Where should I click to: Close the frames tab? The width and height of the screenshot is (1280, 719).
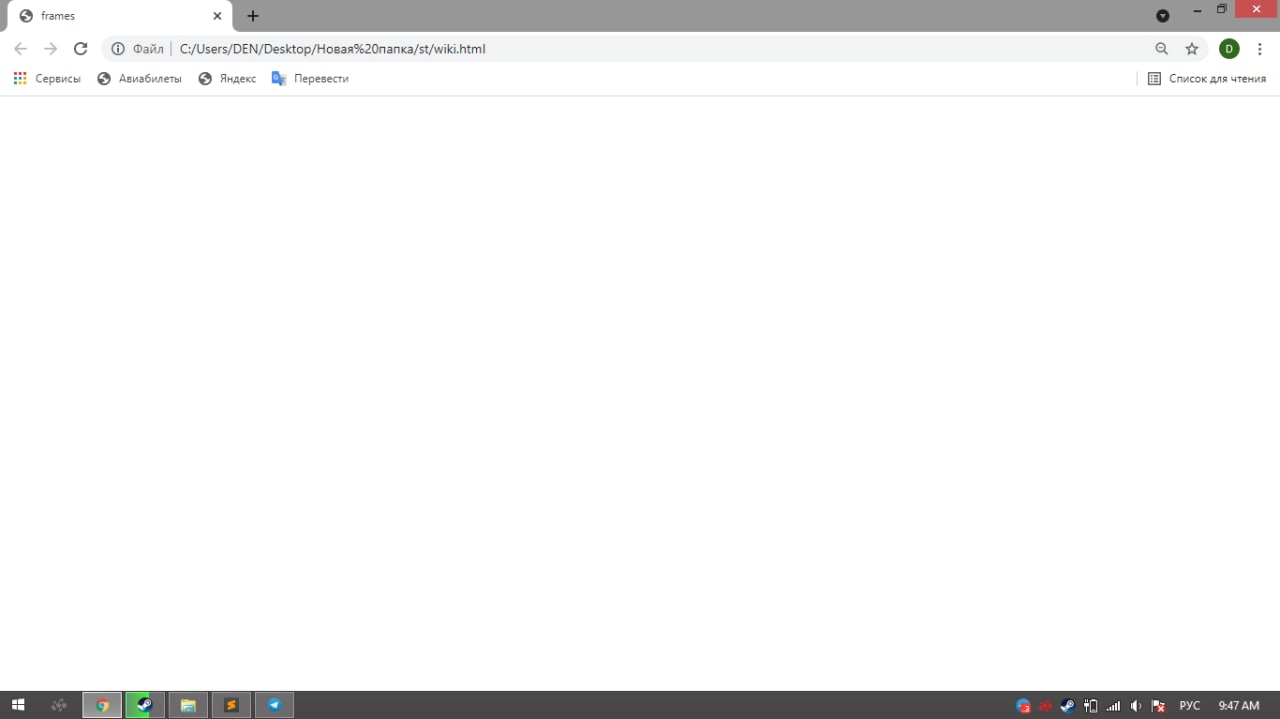pos(217,15)
